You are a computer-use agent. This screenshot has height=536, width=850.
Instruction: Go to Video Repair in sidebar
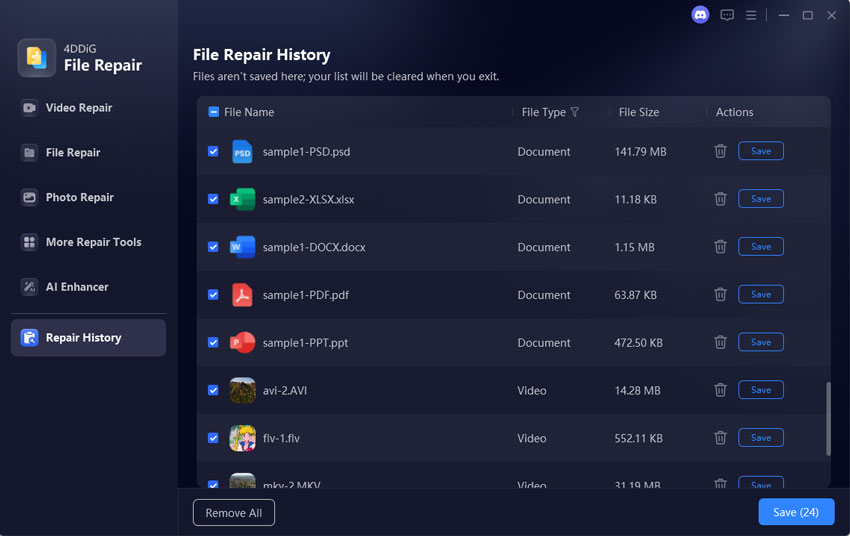coord(88,108)
